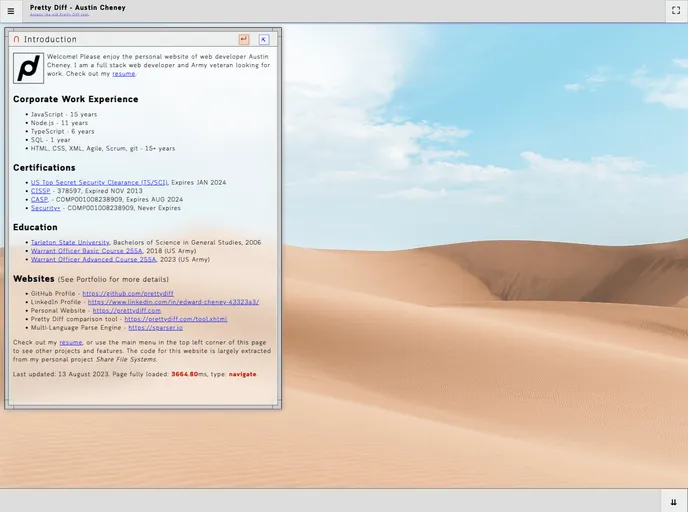Click the red 'navigate' type value

[x=242, y=374]
